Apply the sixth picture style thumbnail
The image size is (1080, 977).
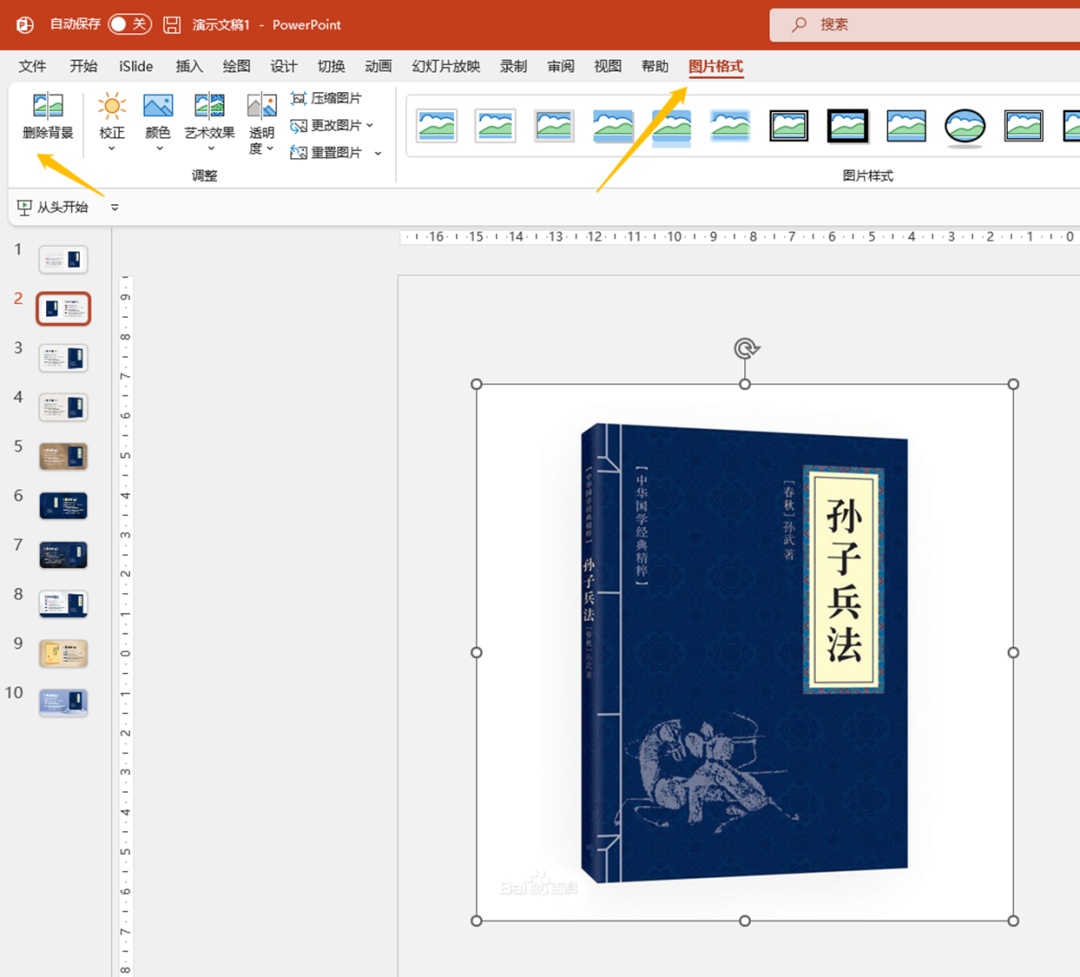(x=730, y=126)
